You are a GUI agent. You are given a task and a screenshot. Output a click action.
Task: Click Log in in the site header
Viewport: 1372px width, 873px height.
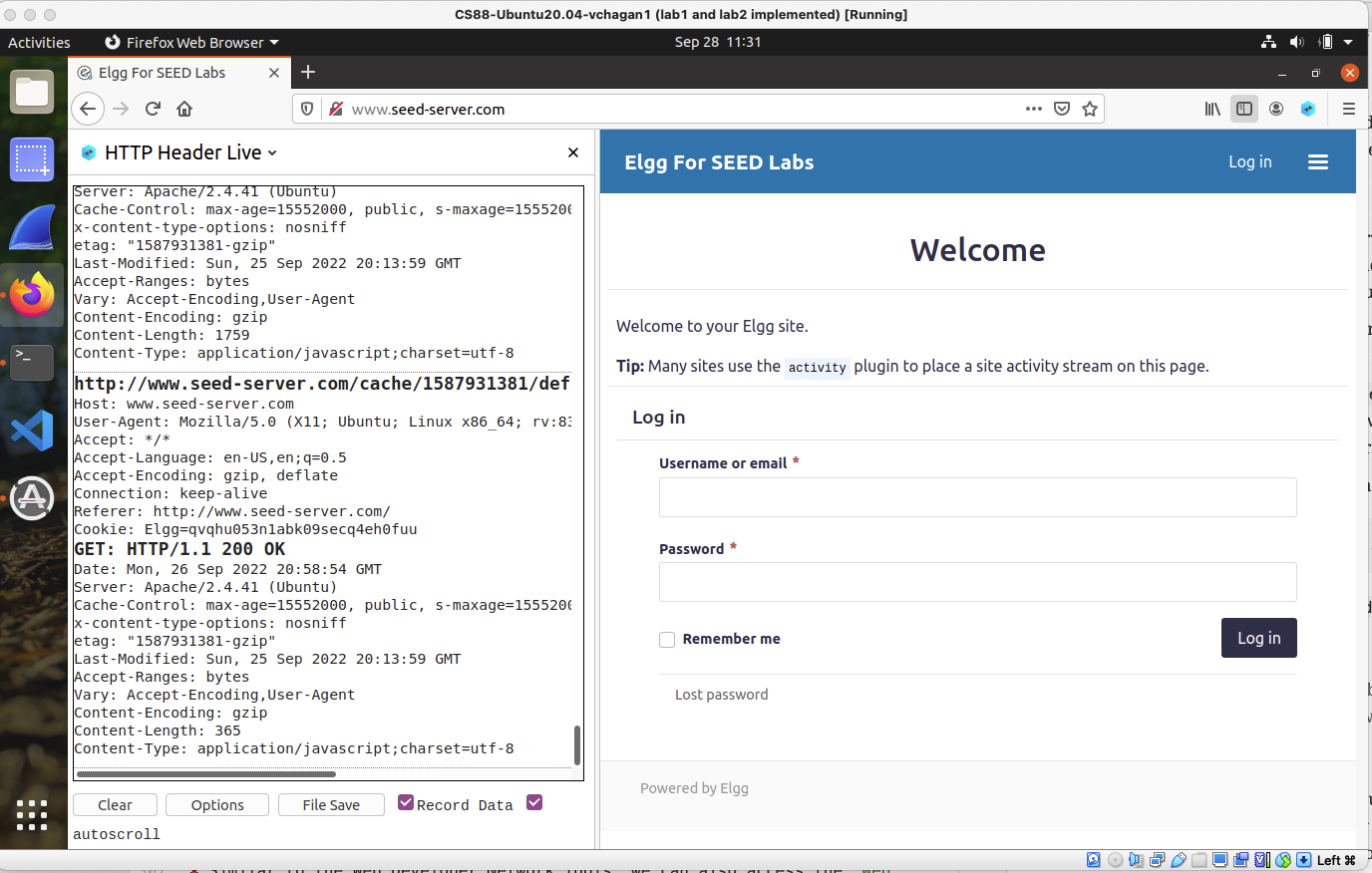pos(1250,161)
